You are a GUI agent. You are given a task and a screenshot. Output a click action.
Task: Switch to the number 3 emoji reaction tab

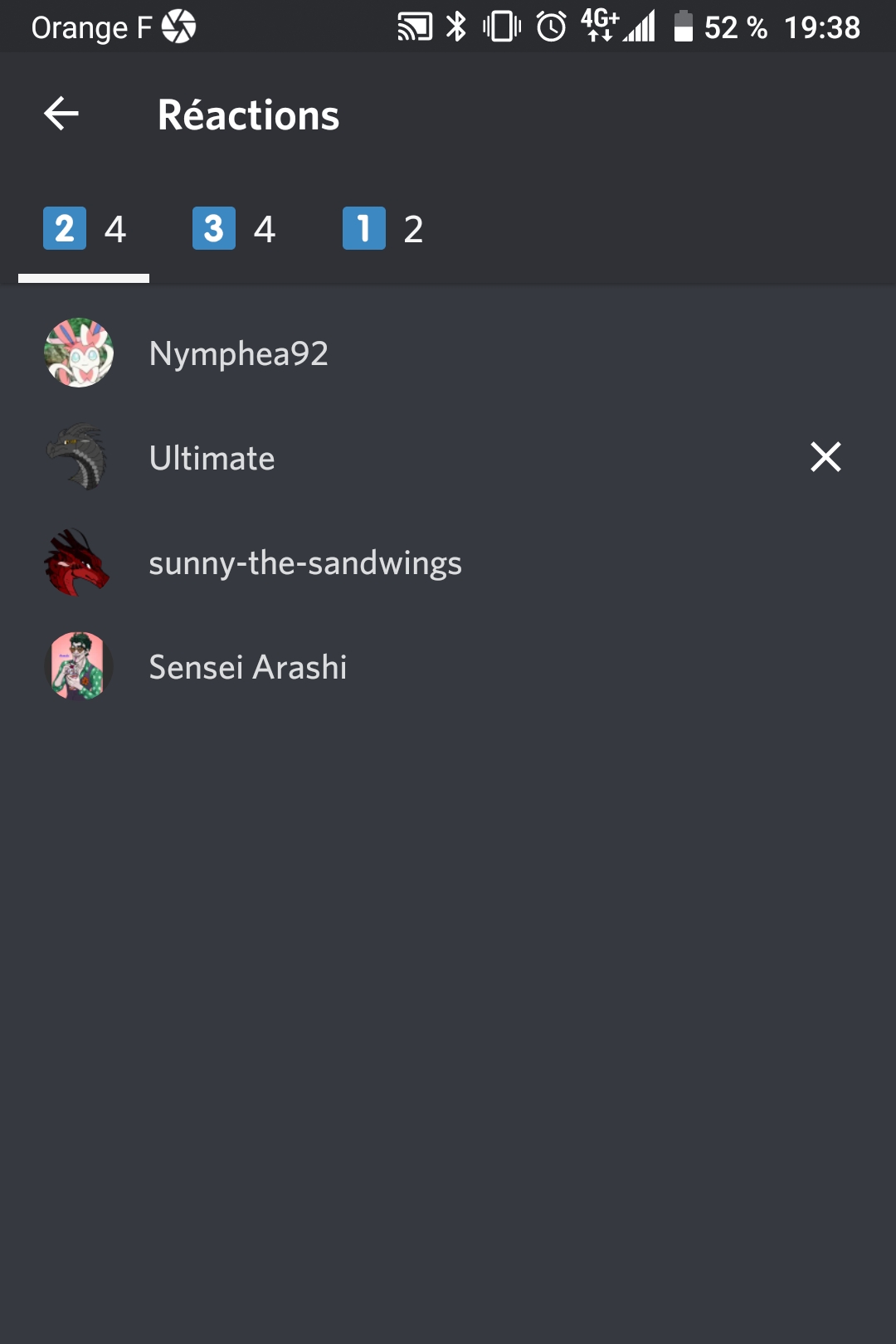233,229
